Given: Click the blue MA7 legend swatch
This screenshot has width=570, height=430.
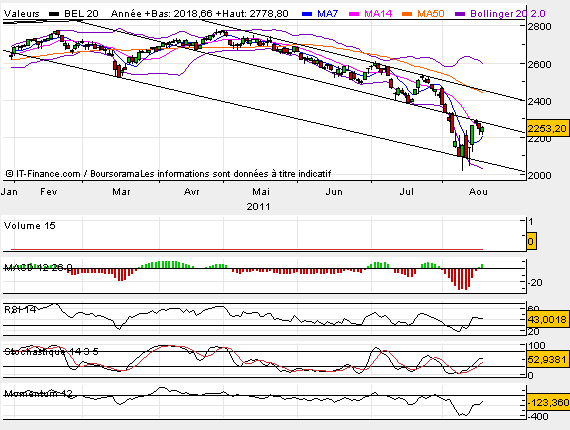Looking at the screenshot, I should (307, 14).
